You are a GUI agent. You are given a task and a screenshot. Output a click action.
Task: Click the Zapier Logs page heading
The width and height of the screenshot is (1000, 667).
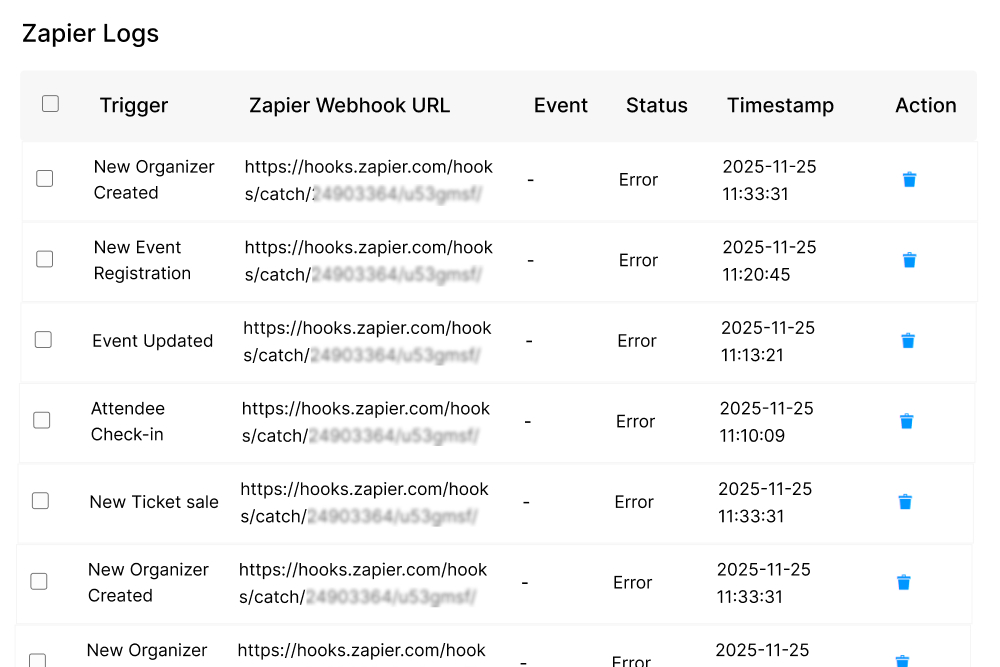pos(90,33)
